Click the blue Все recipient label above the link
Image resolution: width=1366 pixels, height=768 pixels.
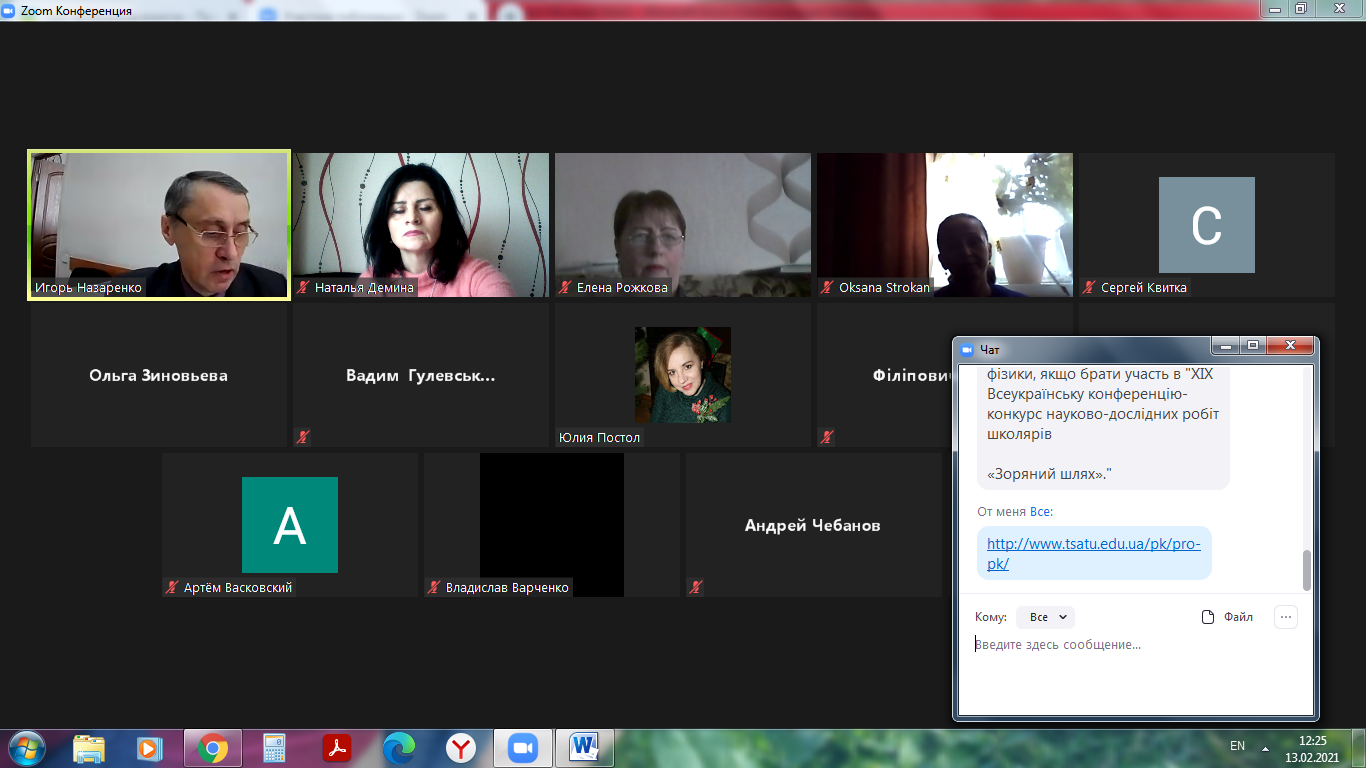(1040, 512)
